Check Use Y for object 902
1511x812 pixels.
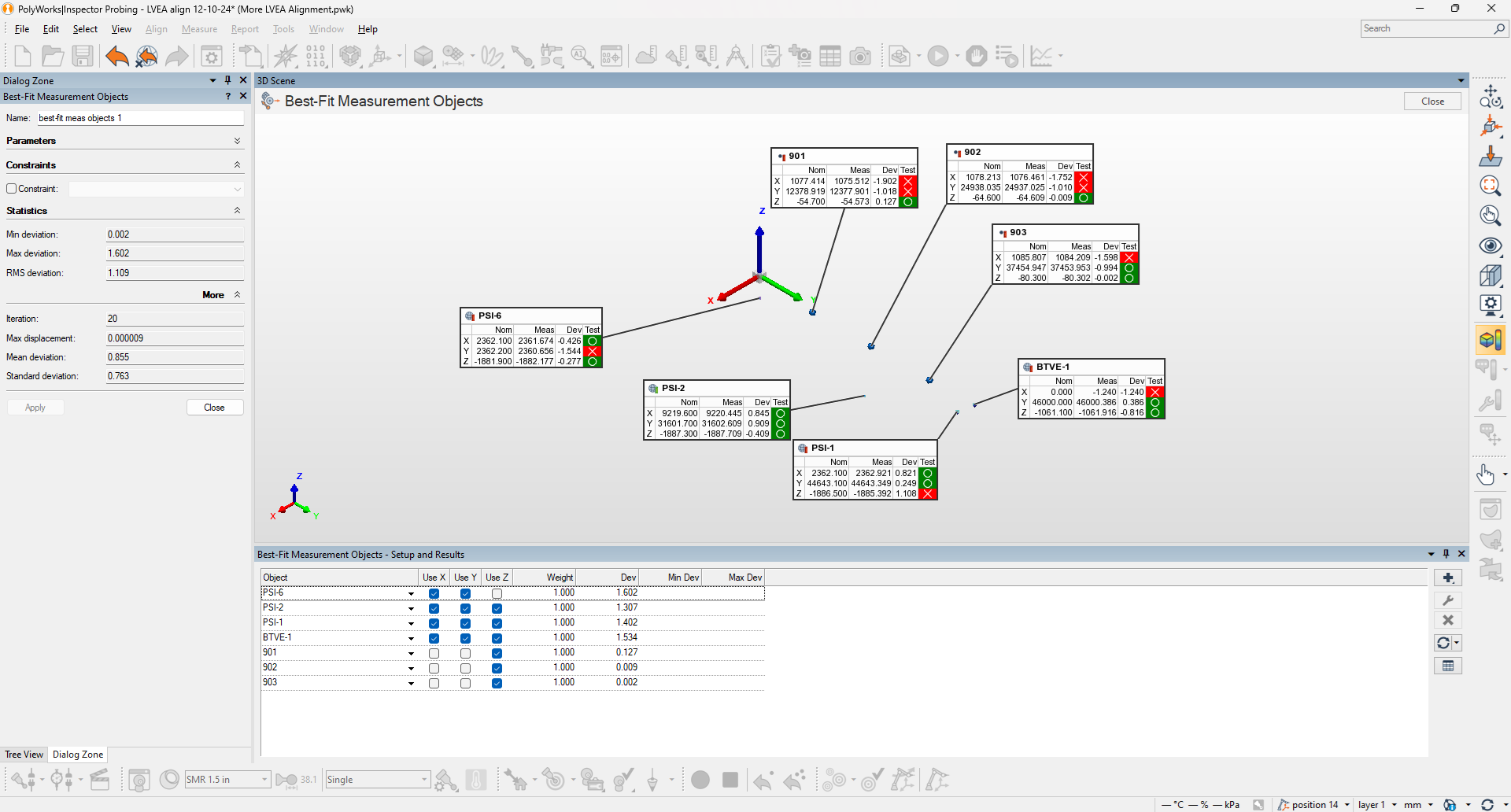point(465,668)
